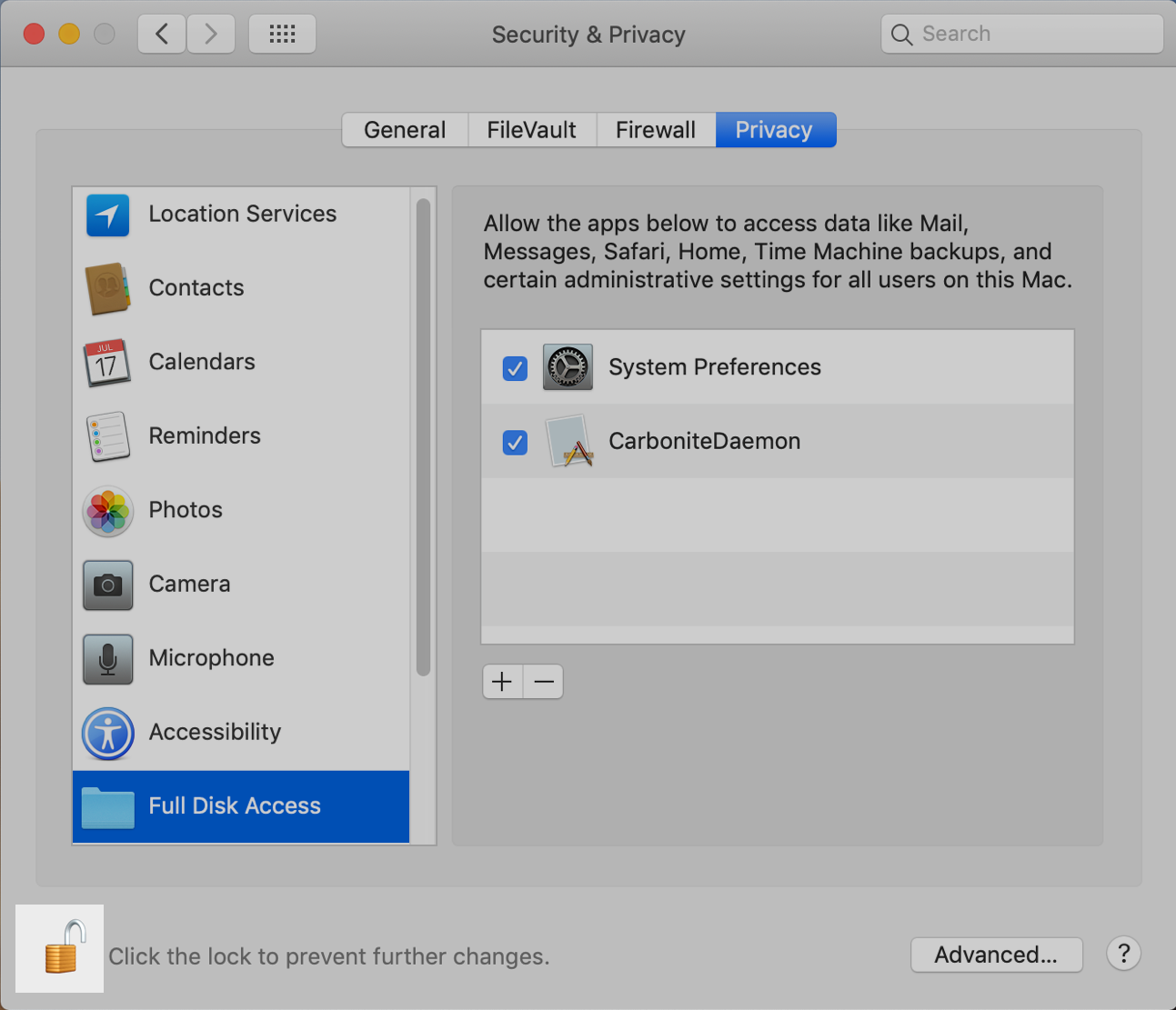Click the Advanced button
This screenshot has width=1176, height=1010.
click(x=996, y=955)
